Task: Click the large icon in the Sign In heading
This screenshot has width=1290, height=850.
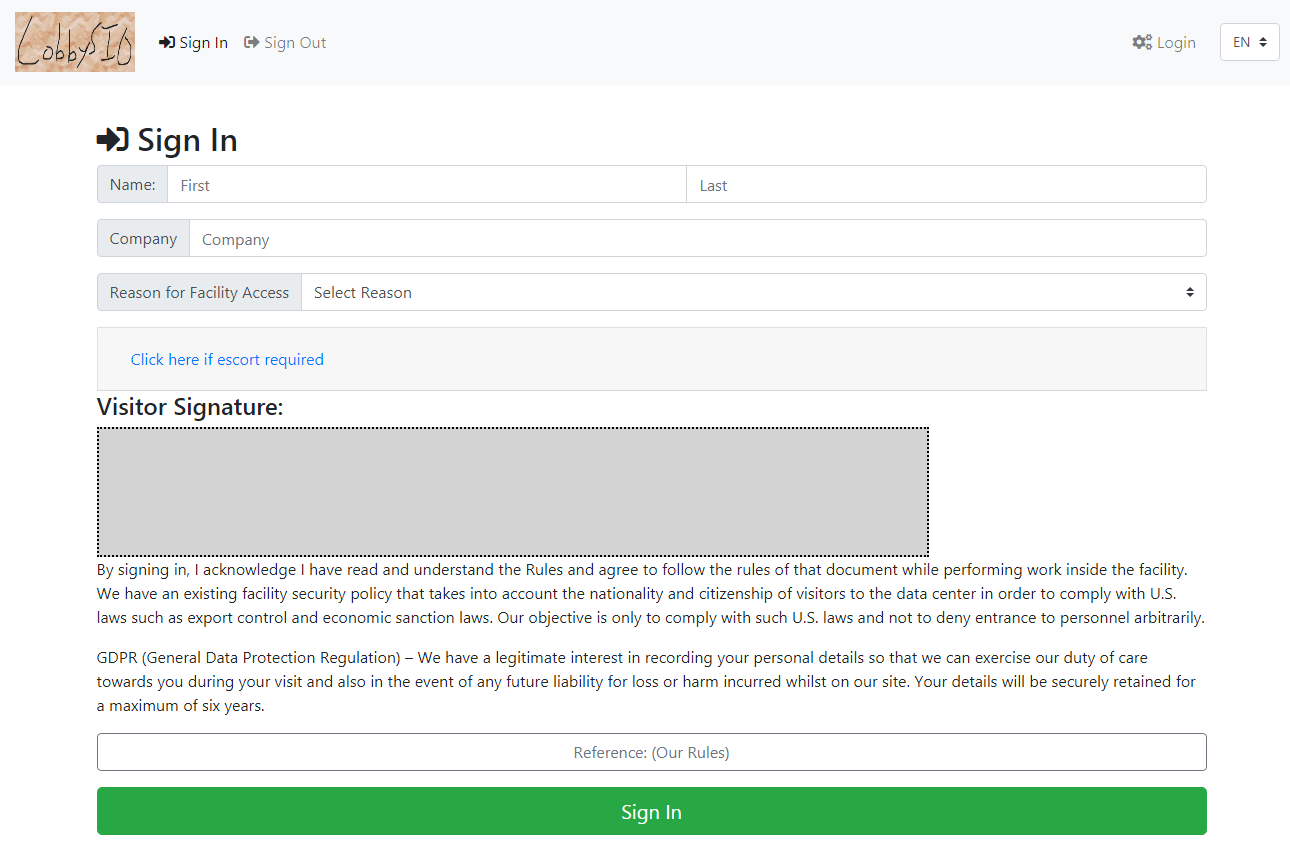Action: [x=113, y=140]
